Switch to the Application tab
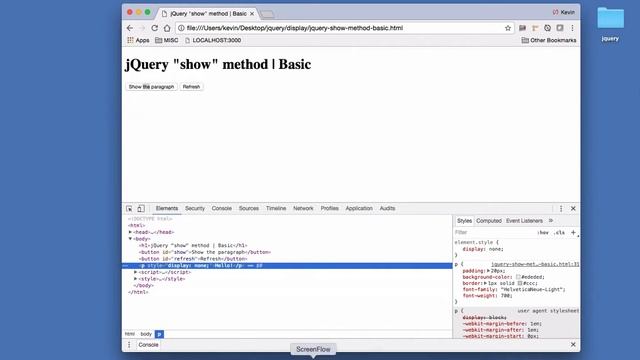This screenshot has height=360, width=640. (x=359, y=208)
